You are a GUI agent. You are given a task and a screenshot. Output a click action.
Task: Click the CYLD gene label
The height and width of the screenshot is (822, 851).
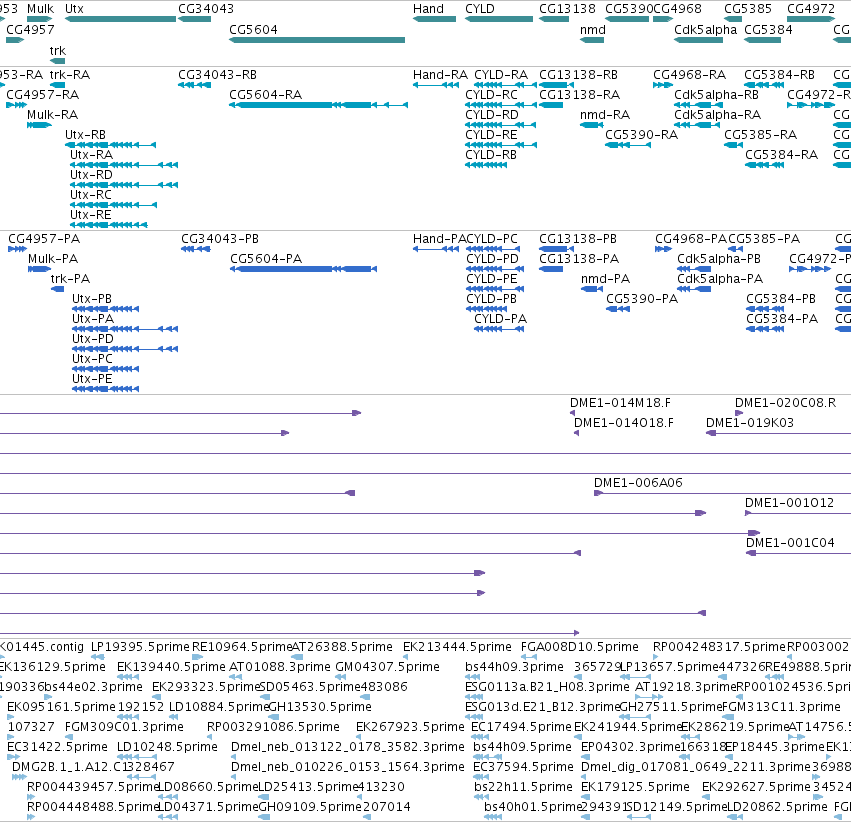pyautogui.click(x=480, y=9)
